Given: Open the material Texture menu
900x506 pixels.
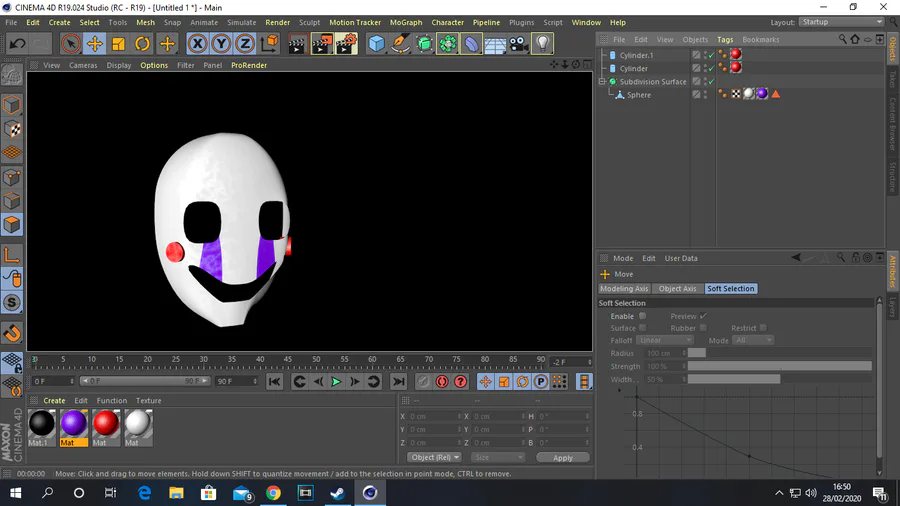Looking at the screenshot, I should coord(149,400).
